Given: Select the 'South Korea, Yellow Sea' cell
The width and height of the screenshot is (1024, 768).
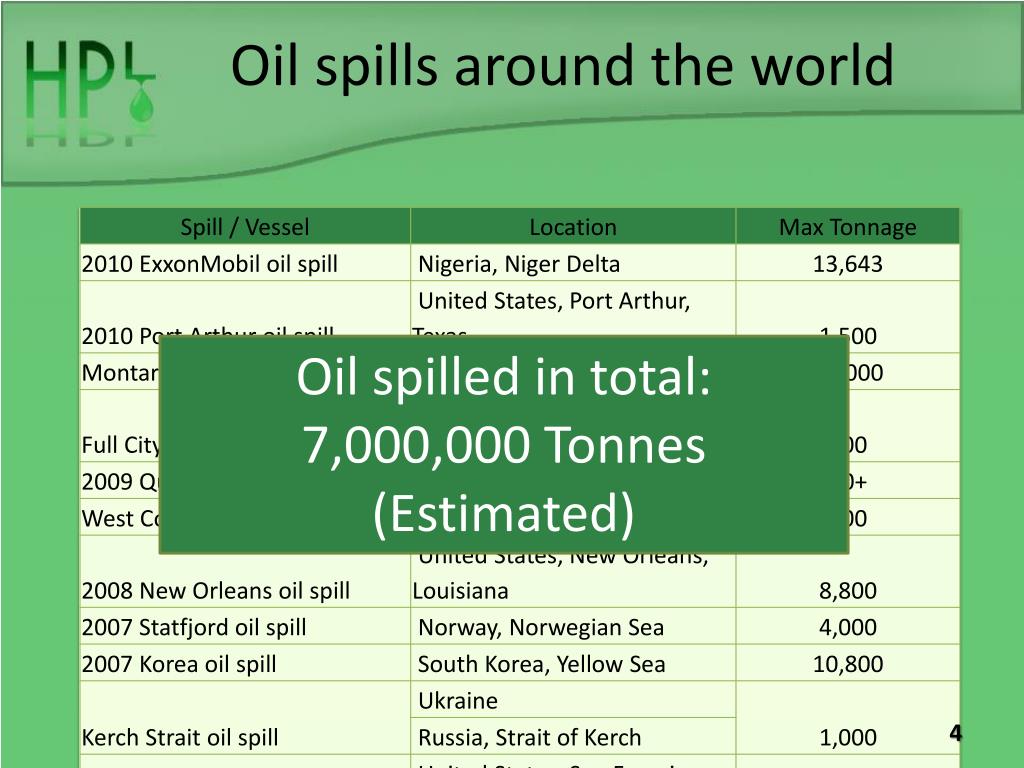Looking at the screenshot, I should pyautogui.click(x=573, y=663).
